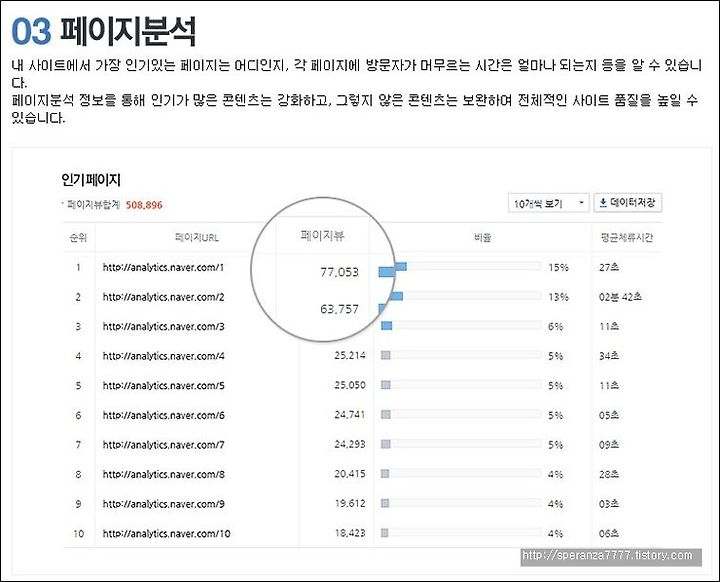
Task: Click the 13% ratio bar
Action: 461,297
